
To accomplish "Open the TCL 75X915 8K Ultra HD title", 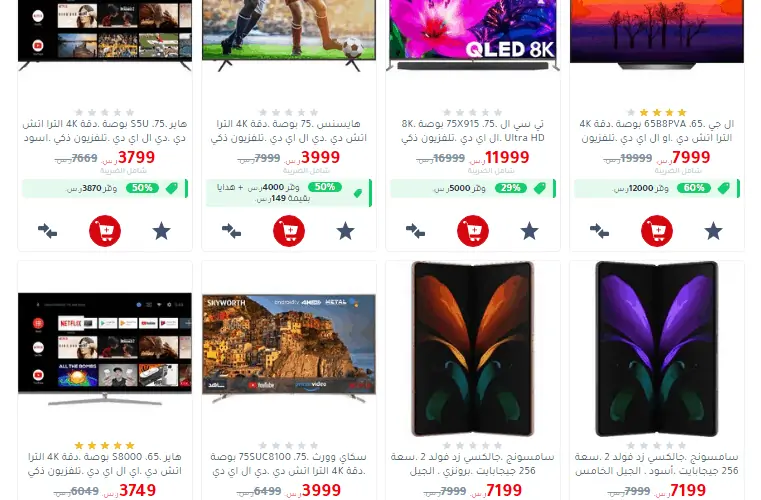I will pyautogui.click(x=473, y=131).
